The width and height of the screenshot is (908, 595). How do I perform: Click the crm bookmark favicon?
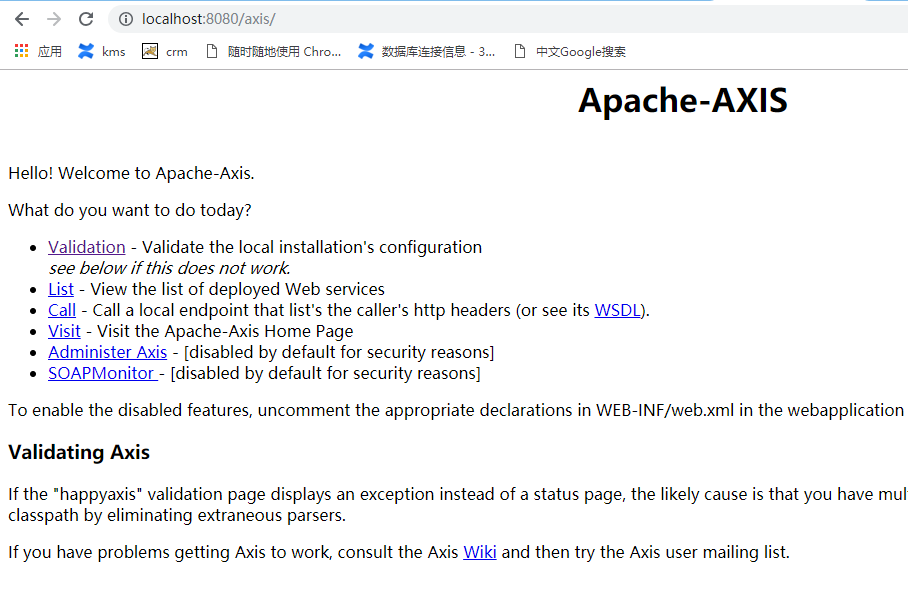click(150, 51)
